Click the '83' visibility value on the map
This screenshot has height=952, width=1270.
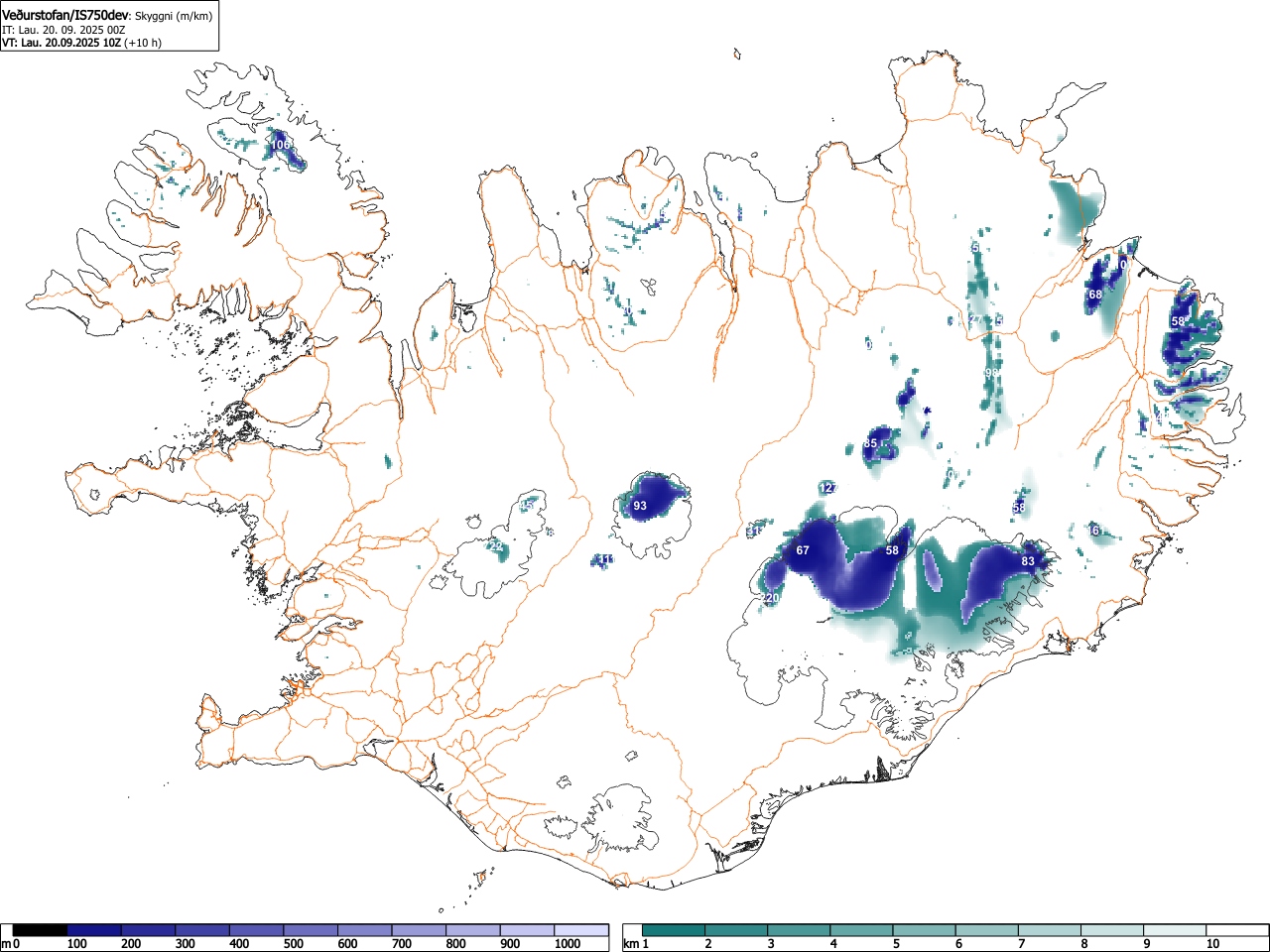pos(1028,561)
